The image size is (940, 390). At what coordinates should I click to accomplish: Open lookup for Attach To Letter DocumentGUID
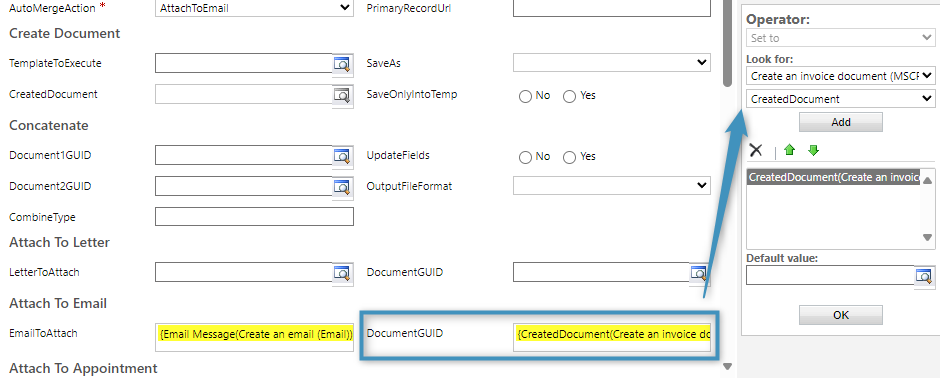pyautogui.click(x=700, y=273)
